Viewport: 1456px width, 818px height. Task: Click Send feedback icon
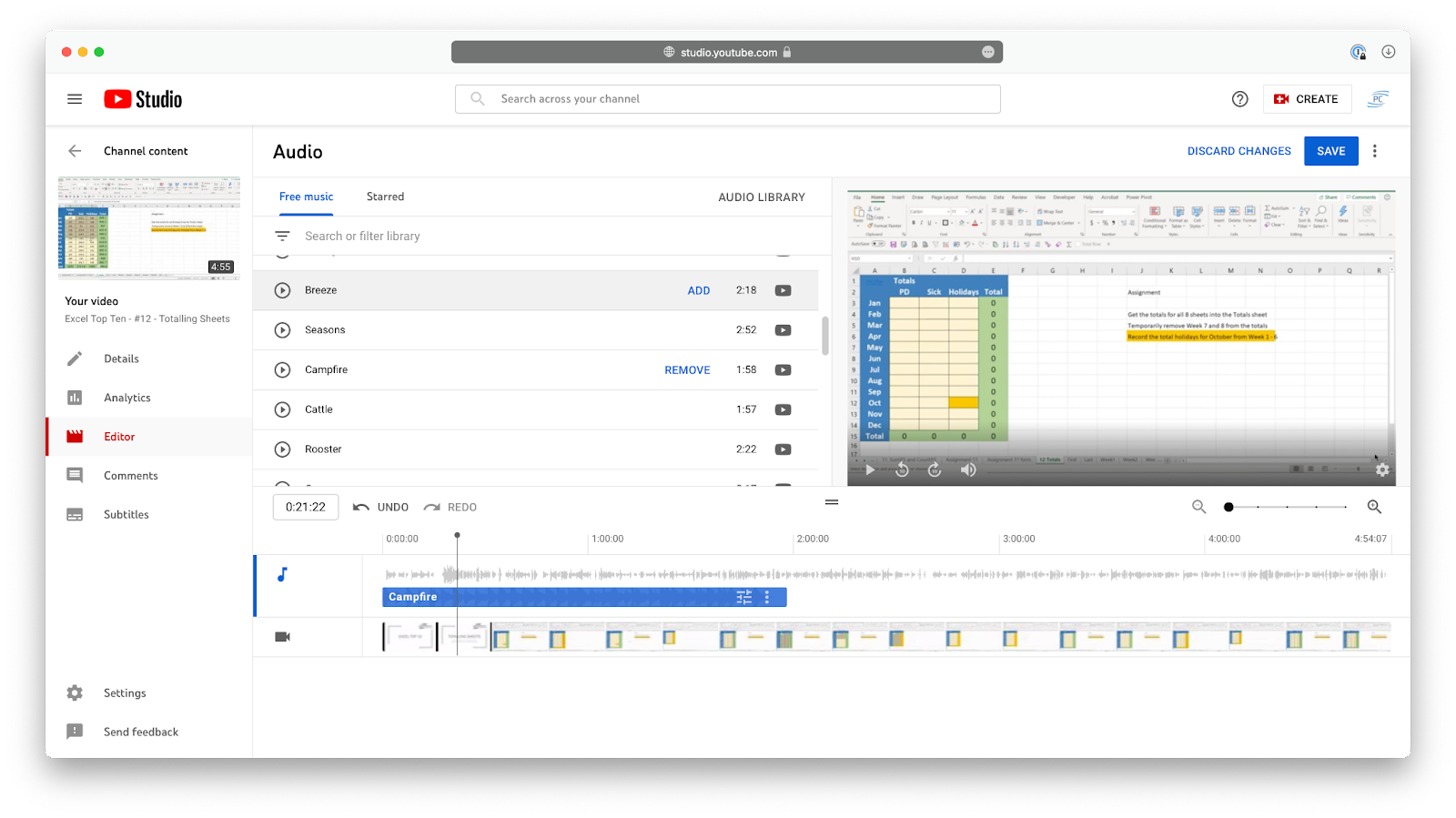coord(75,732)
